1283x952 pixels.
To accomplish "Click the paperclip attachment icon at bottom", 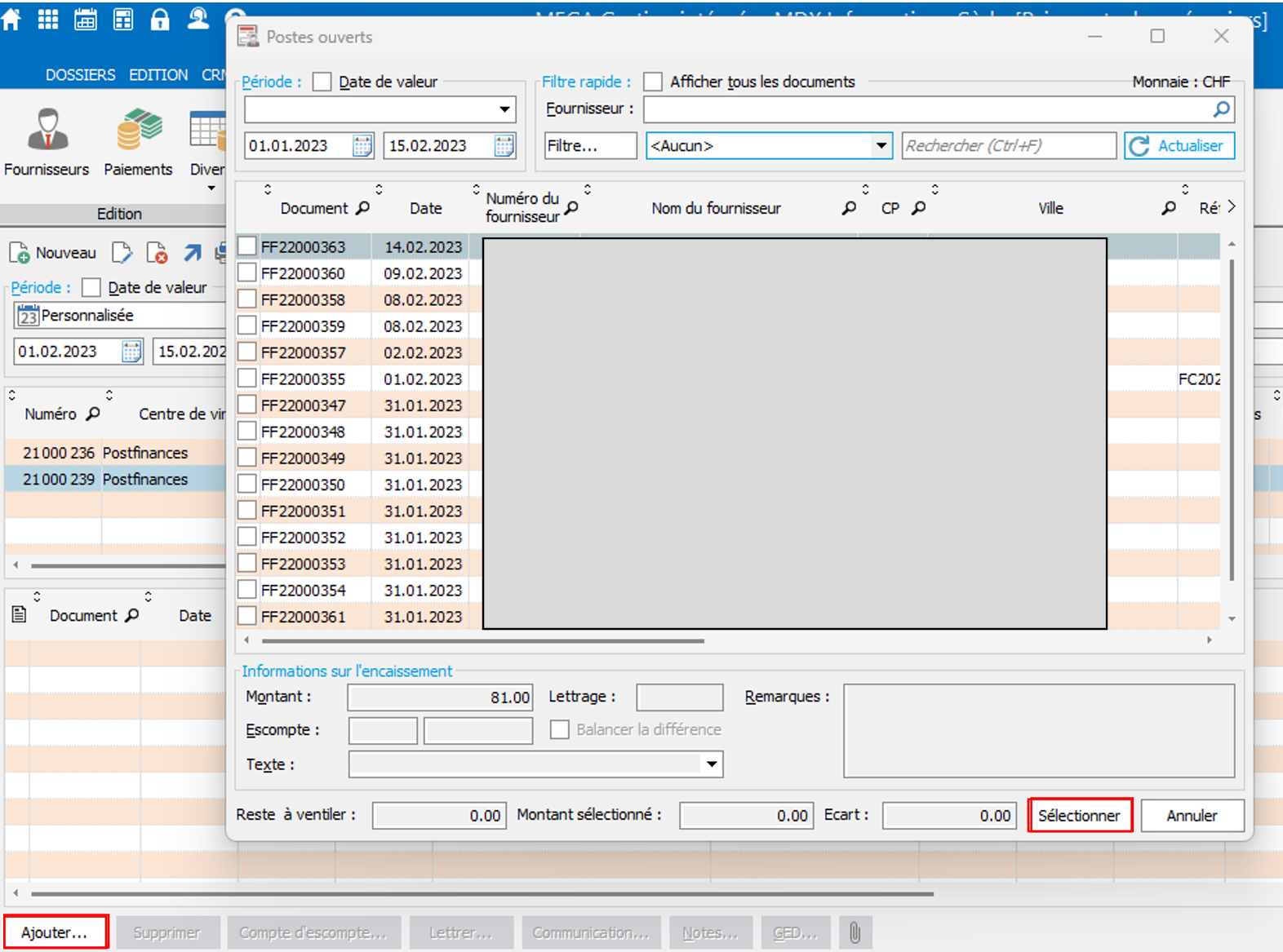I will (x=855, y=932).
